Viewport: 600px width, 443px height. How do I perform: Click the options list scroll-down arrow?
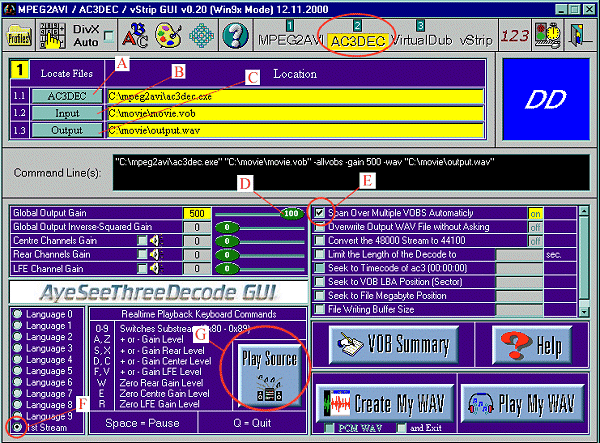(x=584, y=312)
